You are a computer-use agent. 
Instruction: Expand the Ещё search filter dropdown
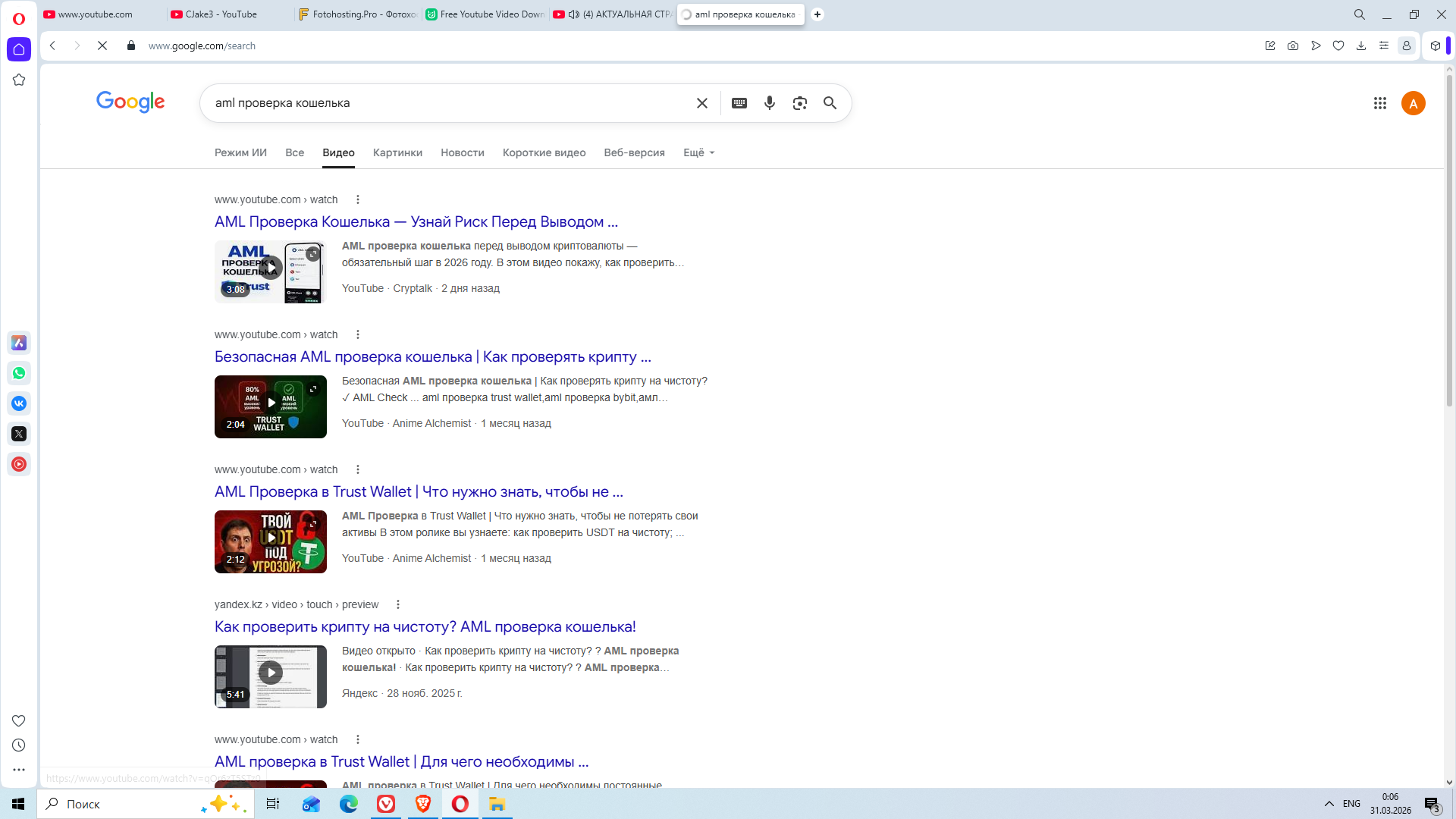(698, 152)
